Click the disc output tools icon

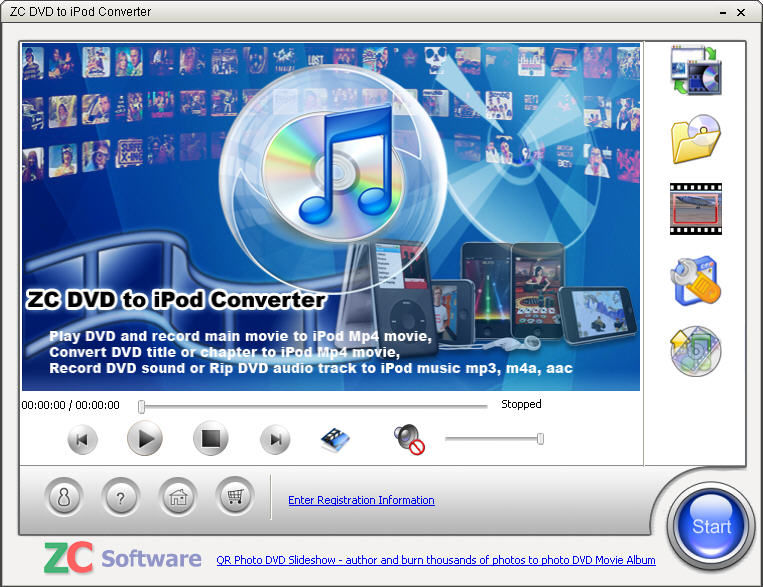[x=696, y=351]
